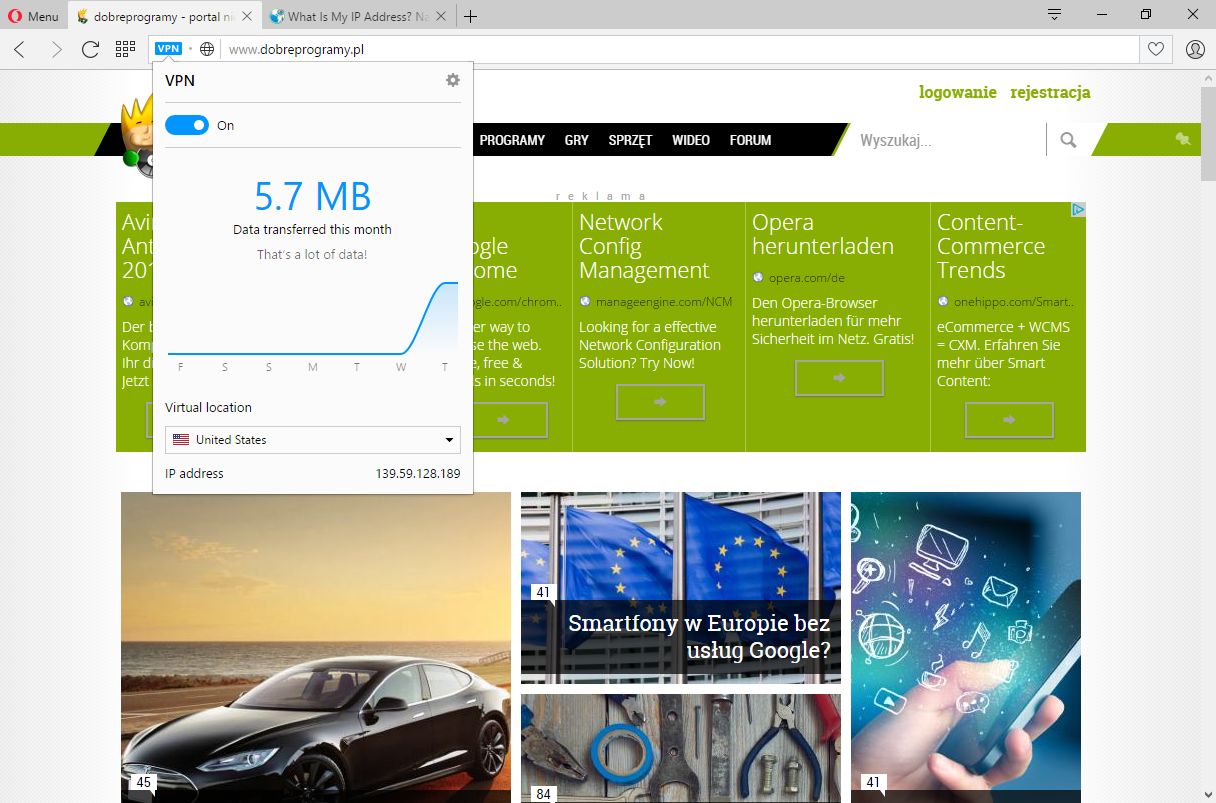The height and width of the screenshot is (803, 1216).
Task: Click the globe icon beside the VPN badge
Action: point(205,47)
